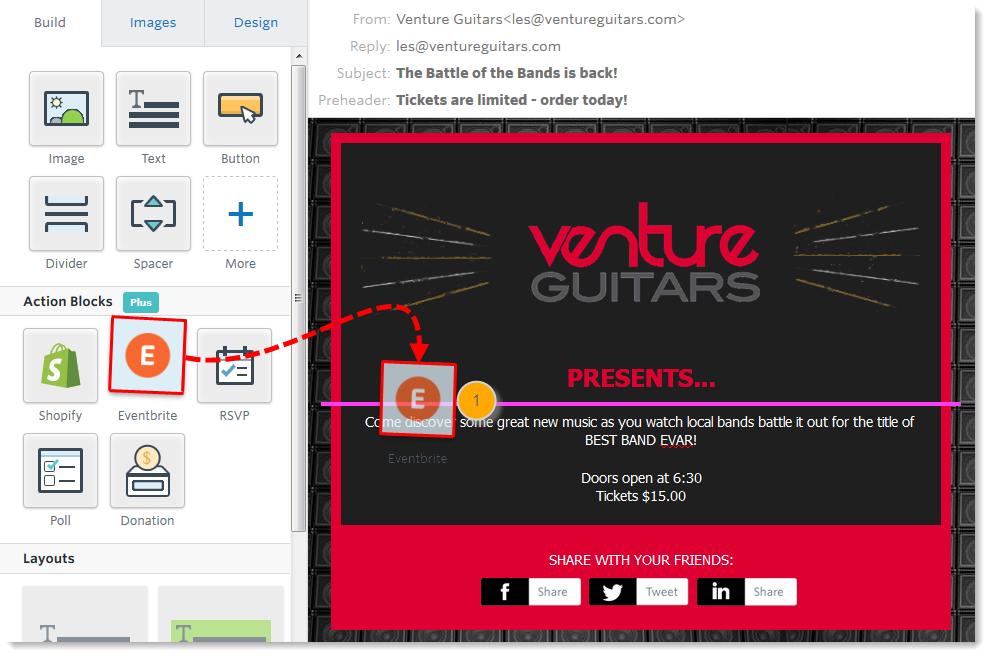Select the Shopify action block
Viewport: 990px width, 657px height.
(61, 365)
